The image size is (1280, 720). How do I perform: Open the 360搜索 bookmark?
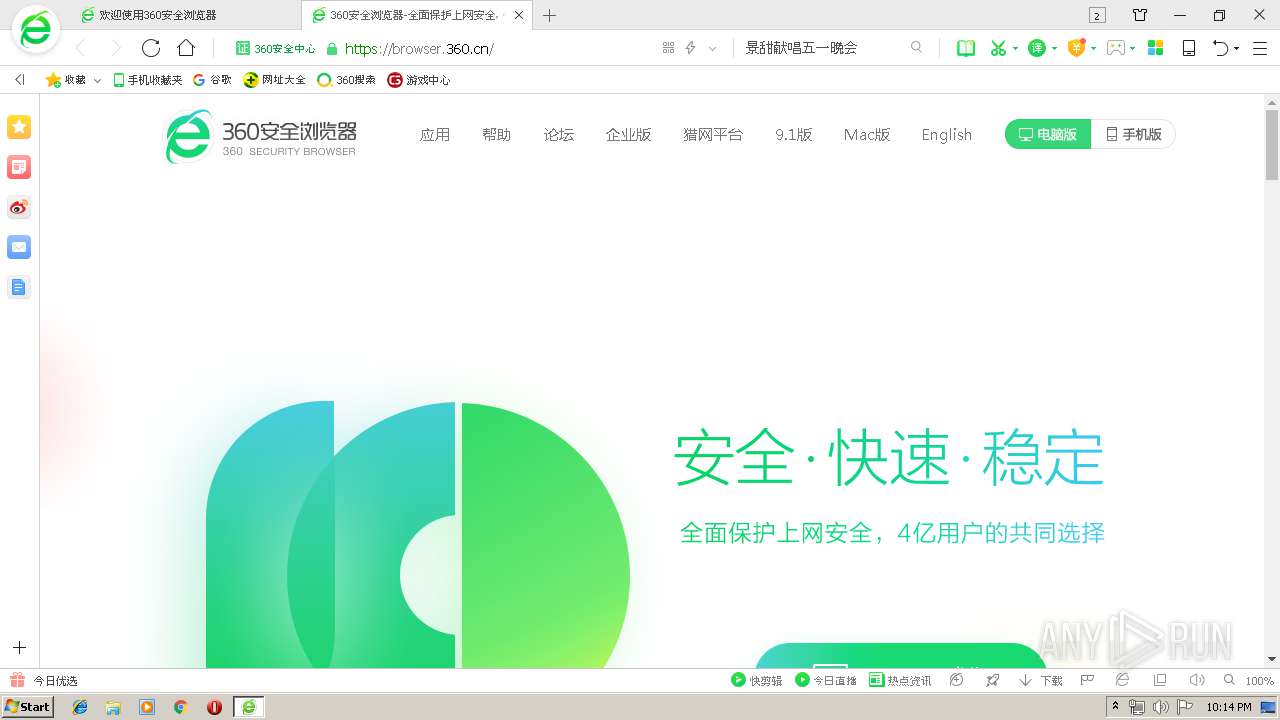pyautogui.click(x=346, y=80)
